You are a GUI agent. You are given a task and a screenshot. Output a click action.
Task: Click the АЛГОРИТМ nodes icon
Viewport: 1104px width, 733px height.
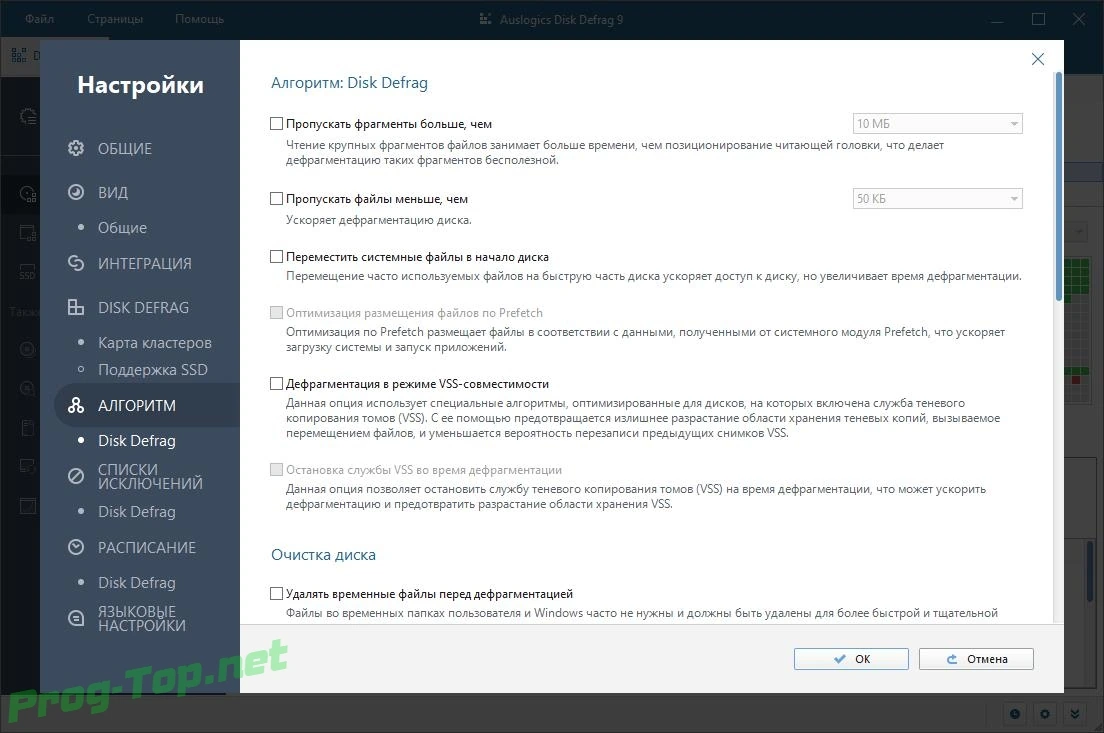click(76, 406)
